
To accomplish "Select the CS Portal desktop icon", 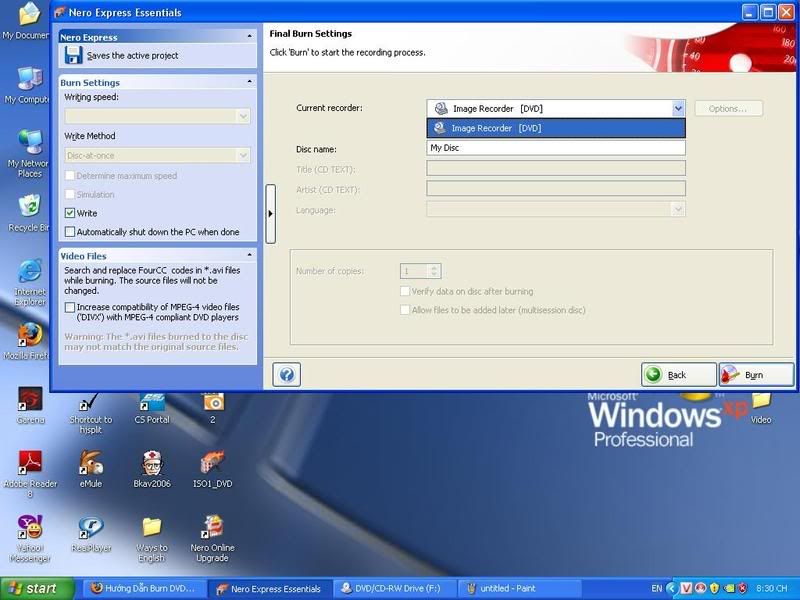I will (152, 409).
